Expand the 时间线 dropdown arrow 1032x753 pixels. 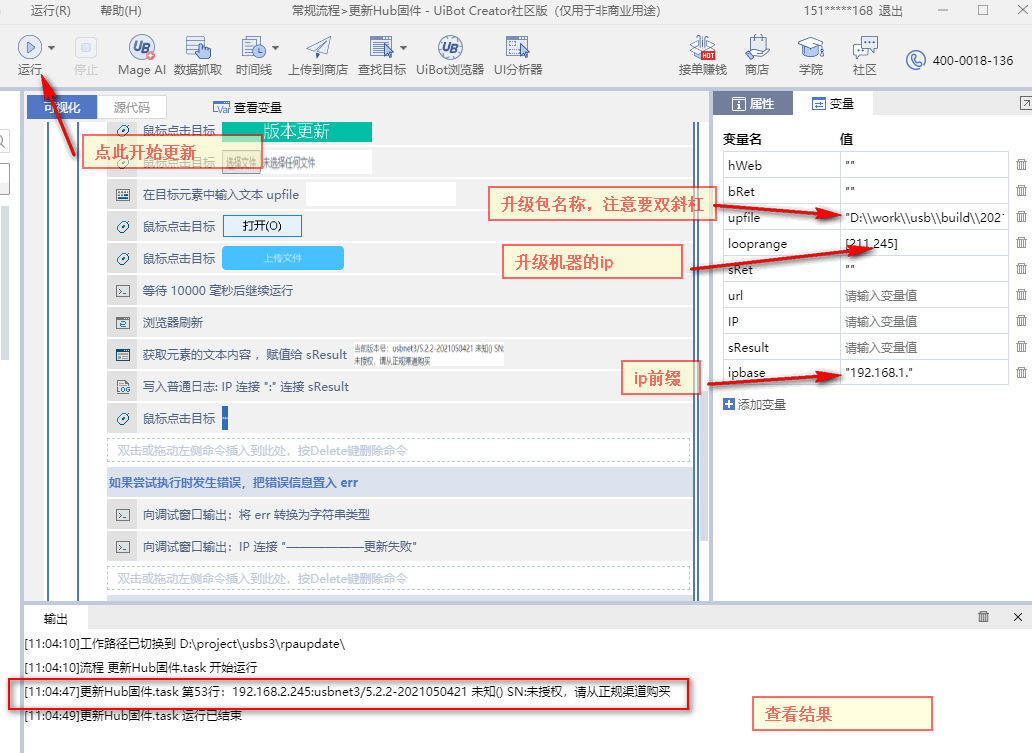click(x=275, y=48)
